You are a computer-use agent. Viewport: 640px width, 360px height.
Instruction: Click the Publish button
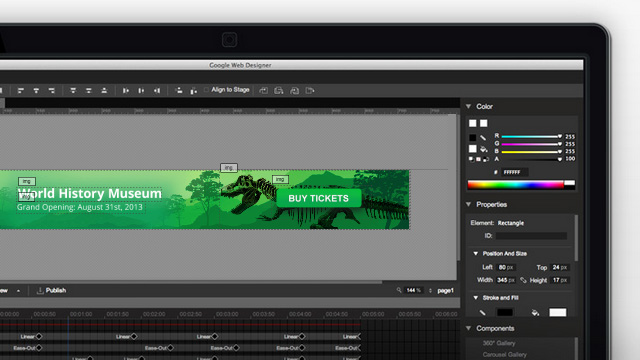[x=51, y=291]
